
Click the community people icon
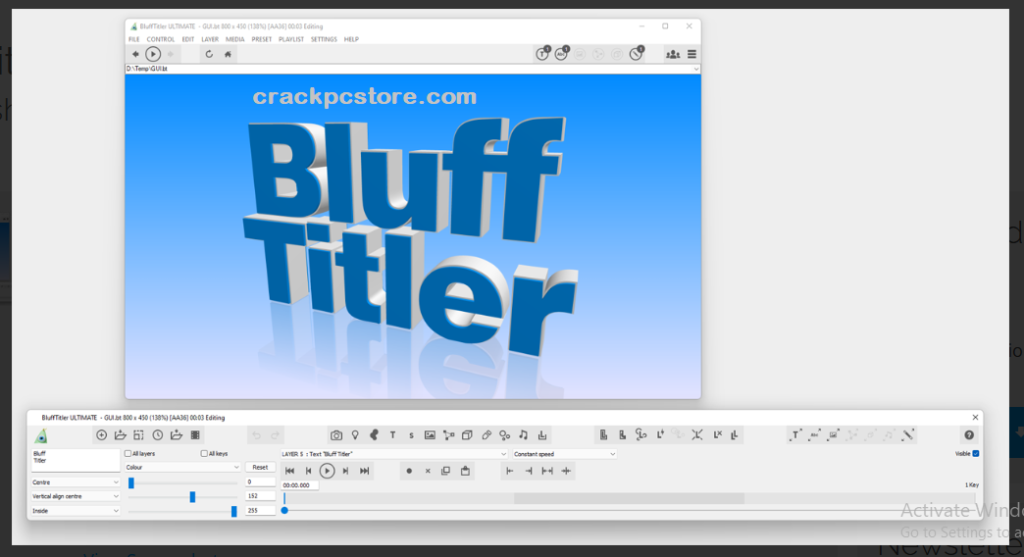673,54
